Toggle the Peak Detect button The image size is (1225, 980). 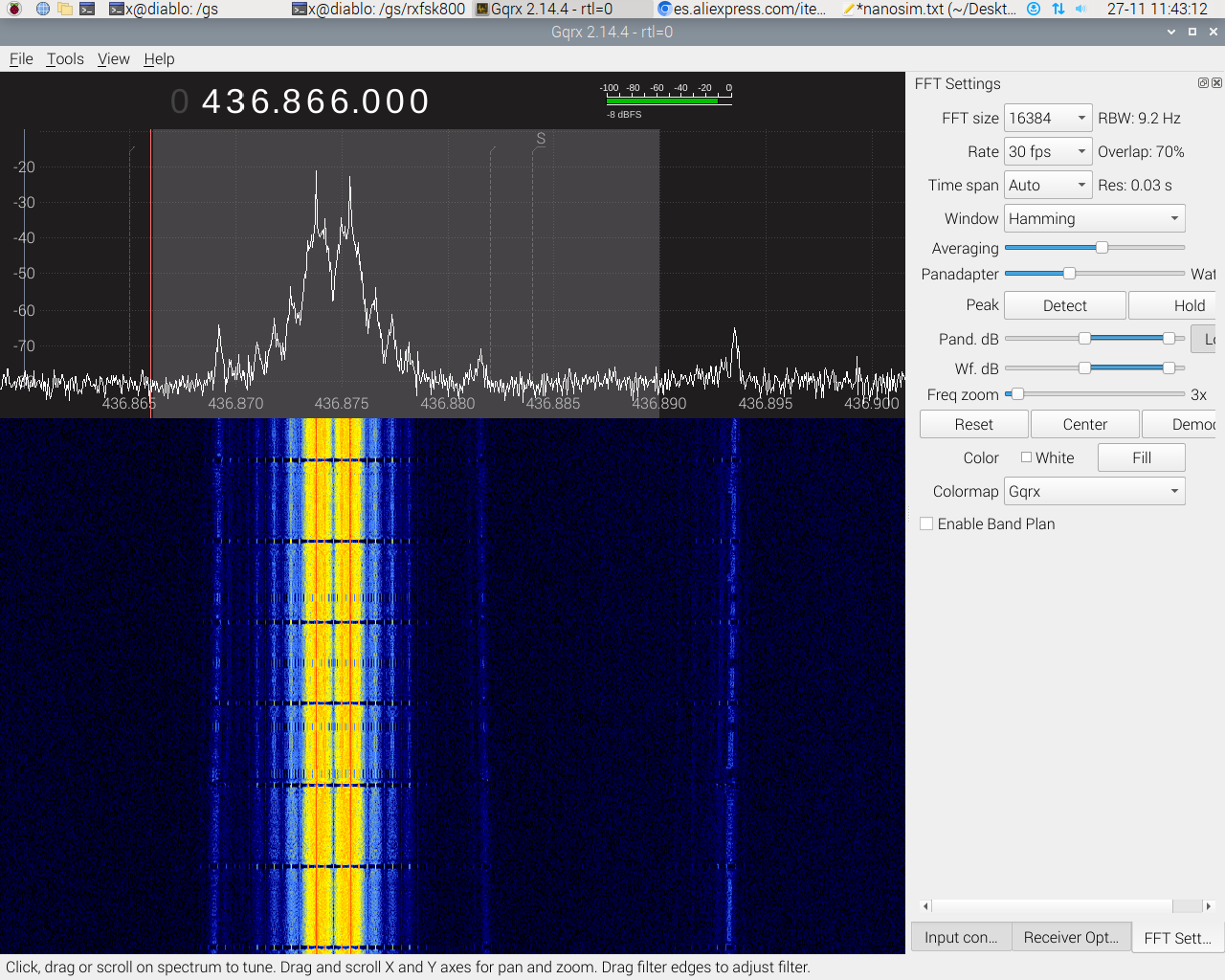pyautogui.click(x=1064, y=305)
